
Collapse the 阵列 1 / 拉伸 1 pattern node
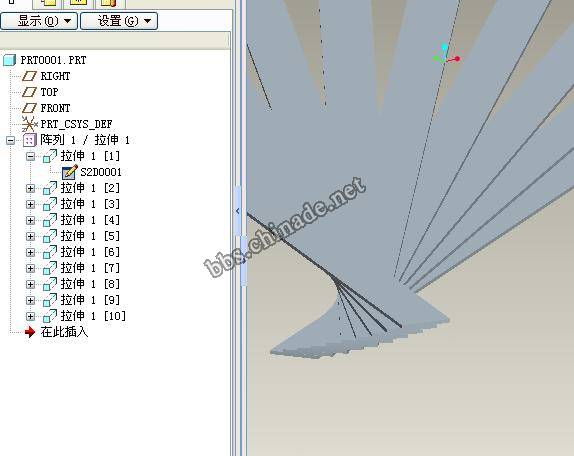click(x=11, y=140)
